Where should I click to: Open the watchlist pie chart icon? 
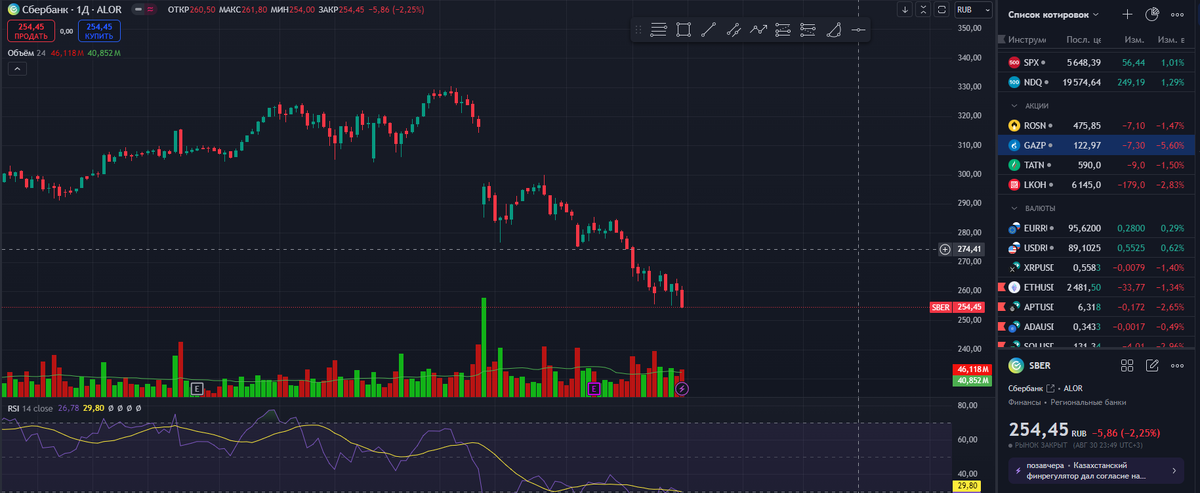(1152, 14)
